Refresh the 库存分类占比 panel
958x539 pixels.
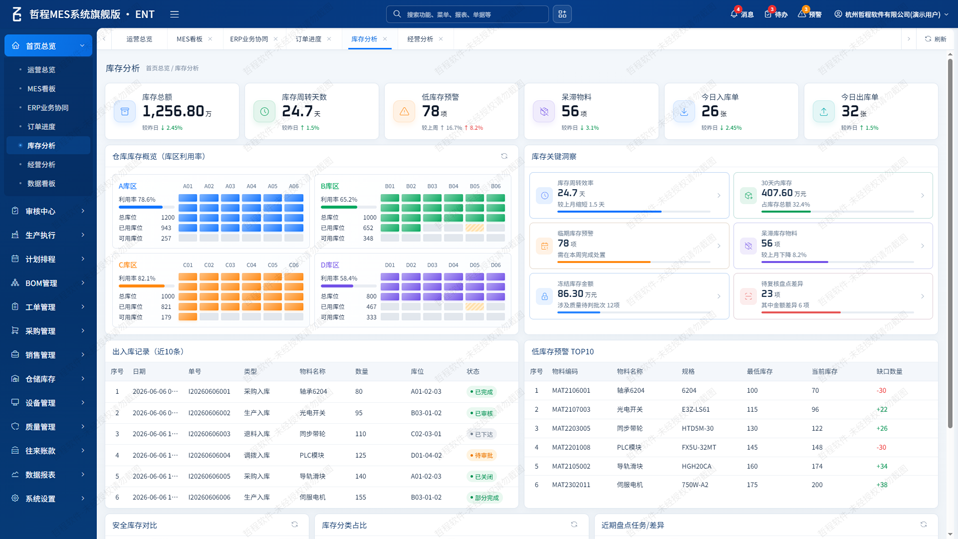[574, 524]
